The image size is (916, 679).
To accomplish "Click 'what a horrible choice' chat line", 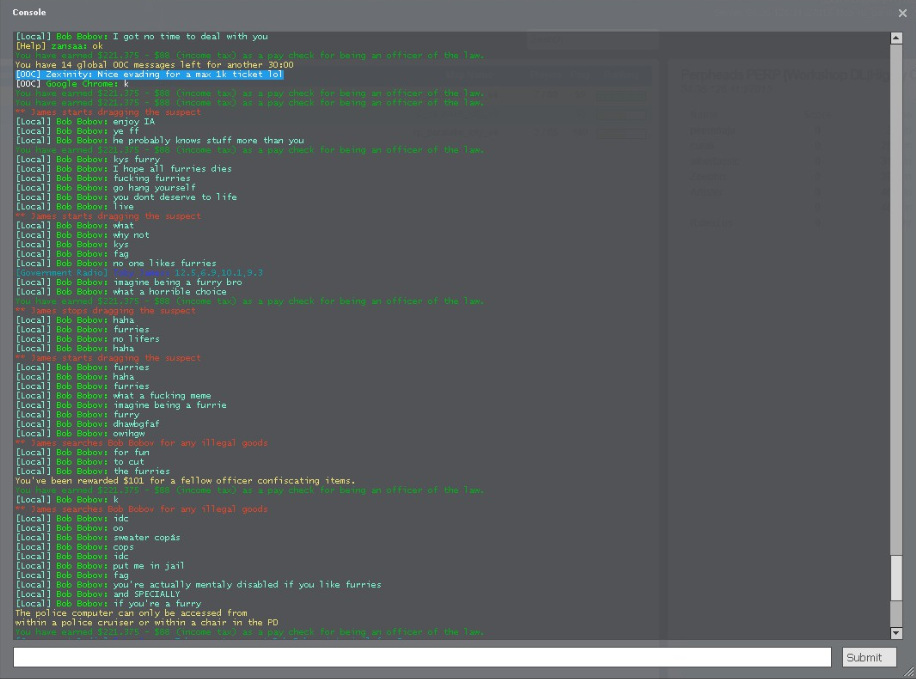I will click(121, 292).
